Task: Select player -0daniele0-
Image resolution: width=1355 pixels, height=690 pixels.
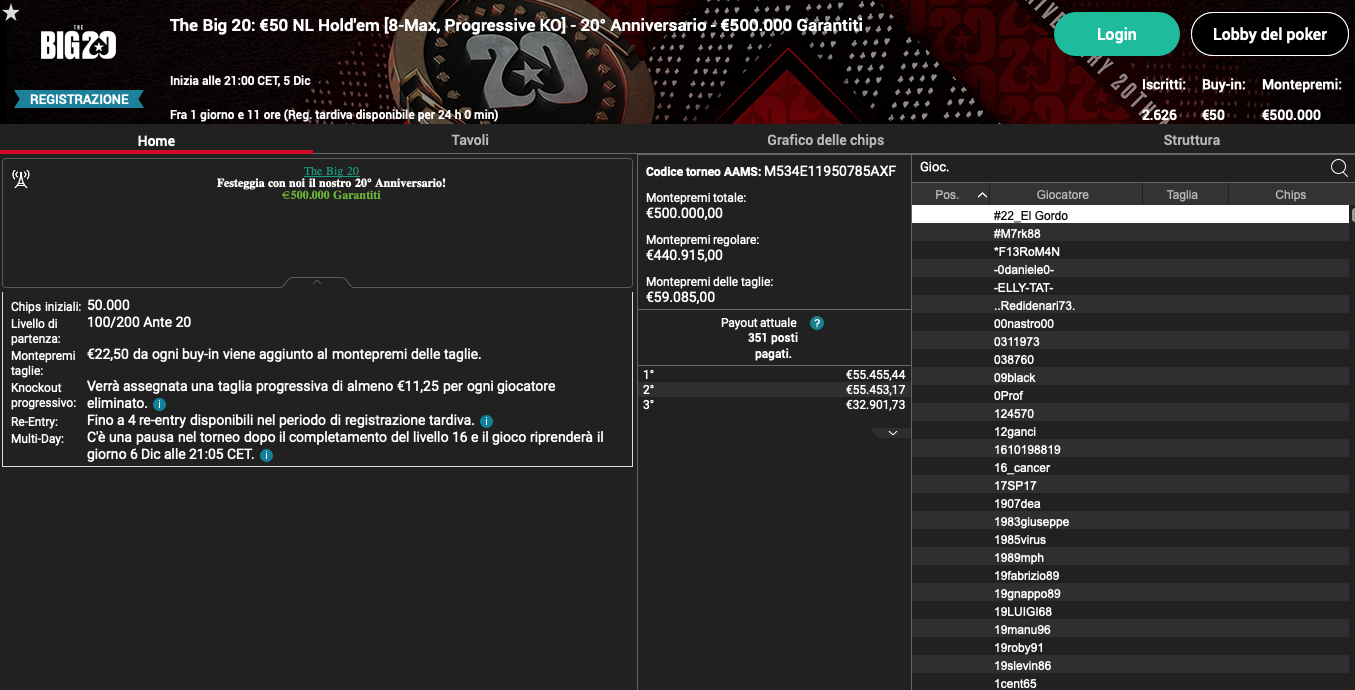Action: (x=1130, y=269)
